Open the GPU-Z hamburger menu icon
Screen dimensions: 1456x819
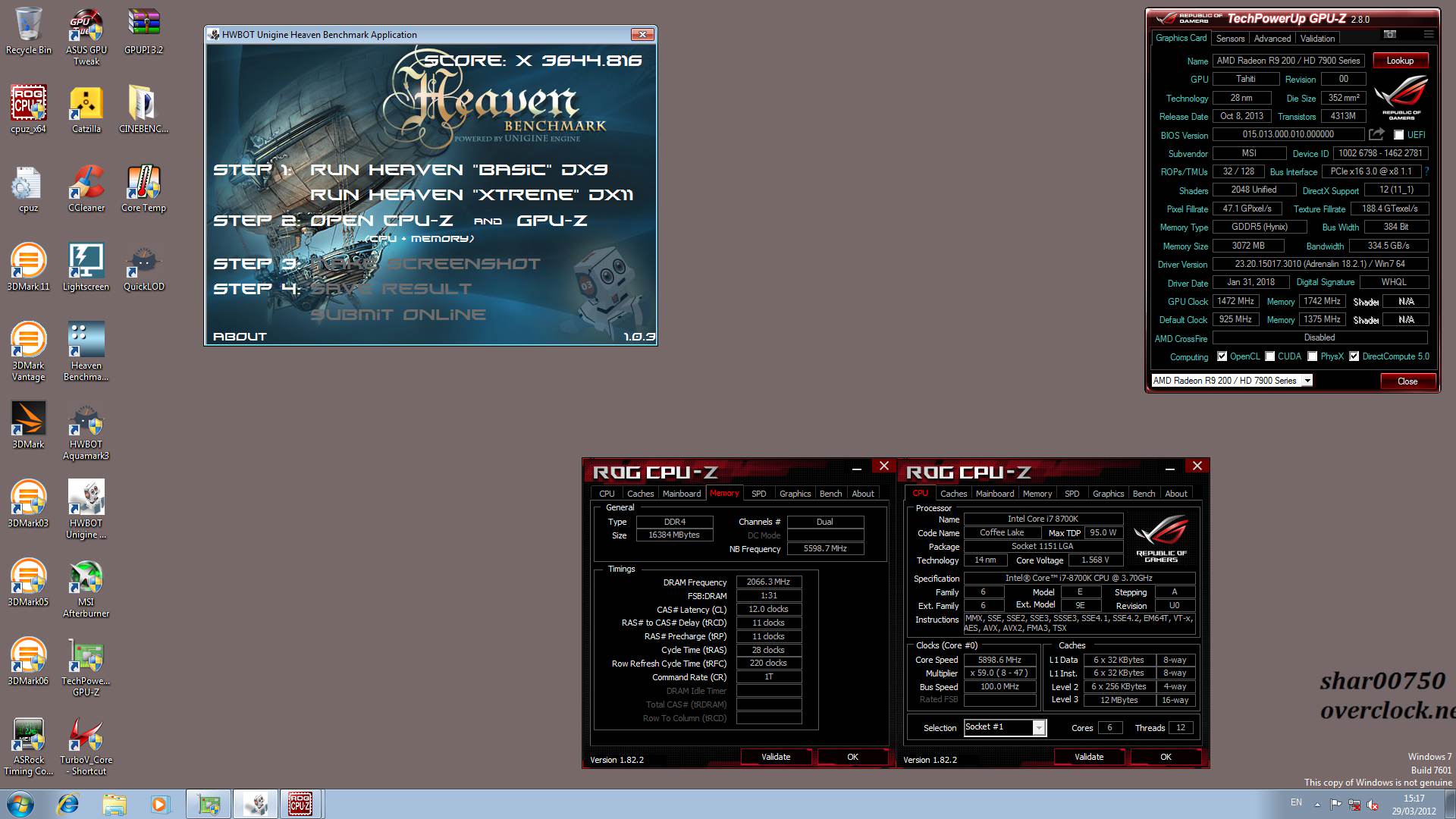pyautogui.click(x=1428, y=35)
